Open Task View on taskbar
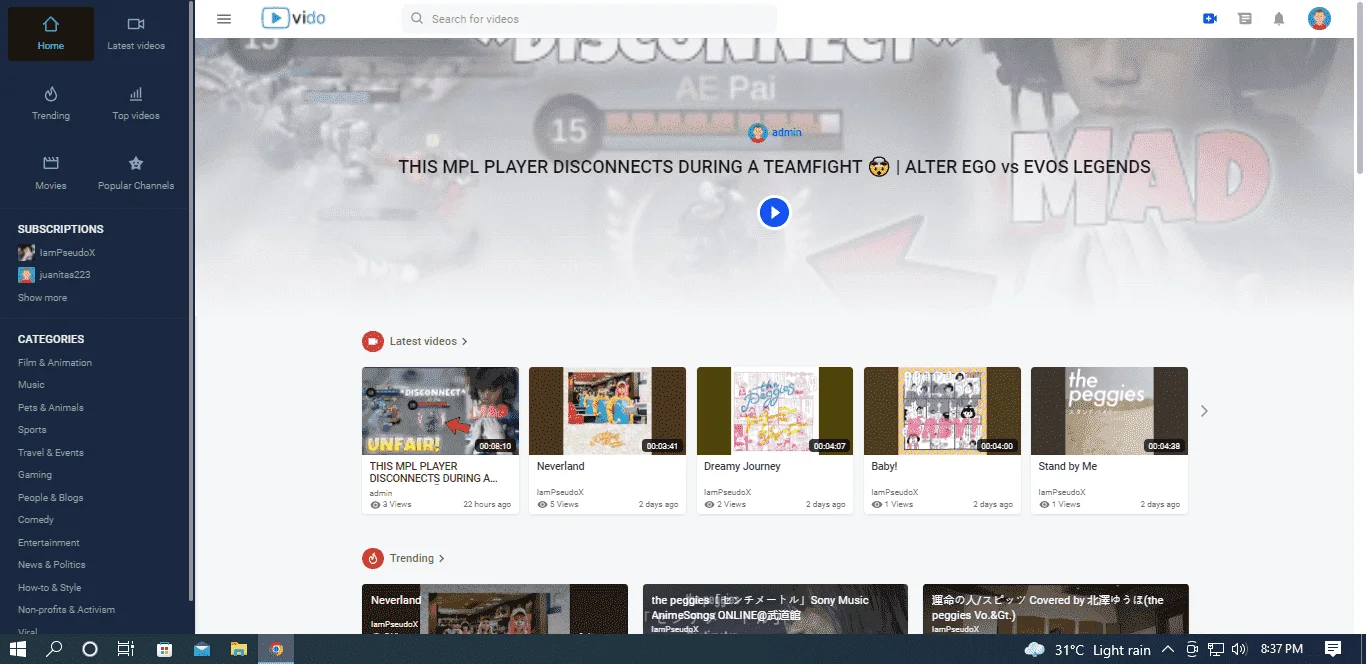This screenshot has height=664, width=1366. pos(126,649)
